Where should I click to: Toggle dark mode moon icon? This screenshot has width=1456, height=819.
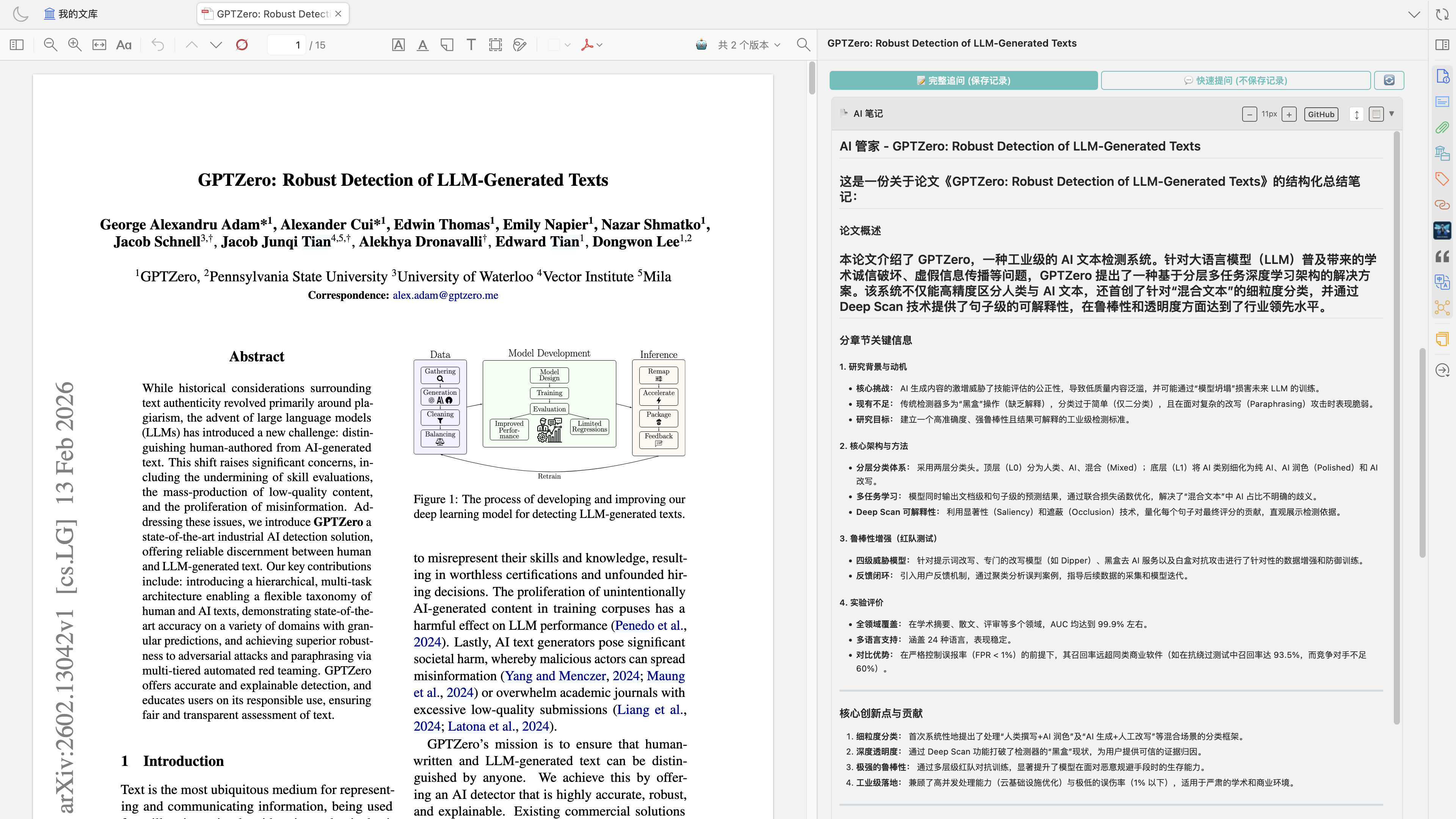20,14
